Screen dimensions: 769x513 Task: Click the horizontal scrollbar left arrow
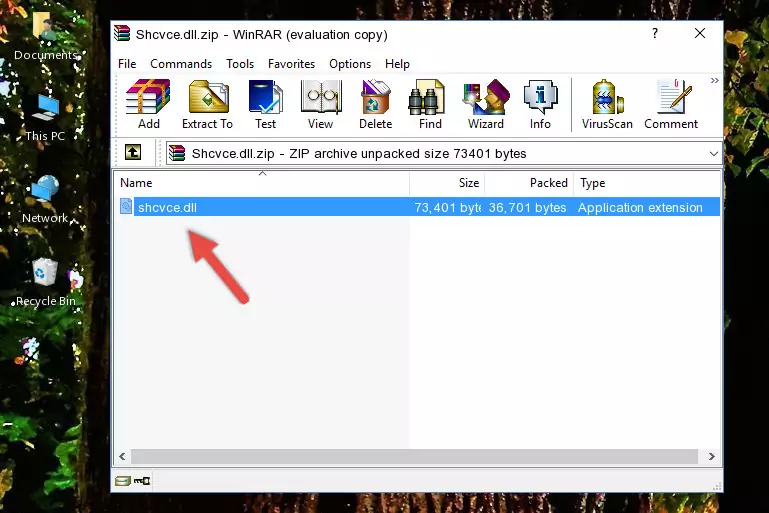[123, 457]
